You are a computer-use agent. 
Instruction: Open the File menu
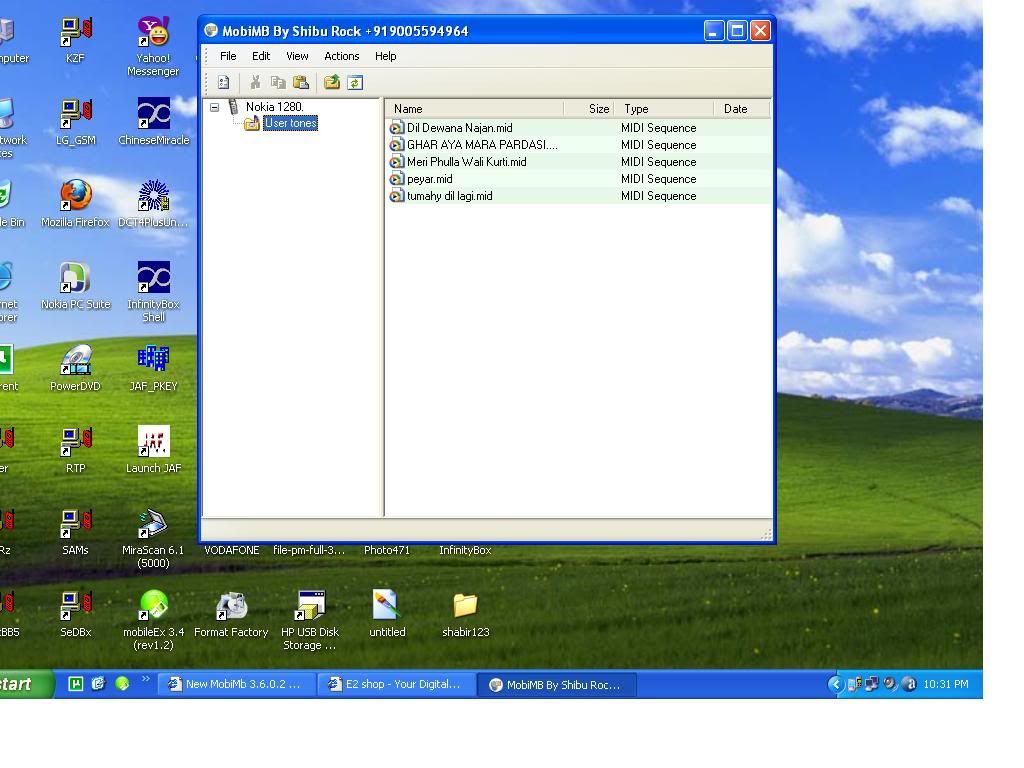coord(228,56)
